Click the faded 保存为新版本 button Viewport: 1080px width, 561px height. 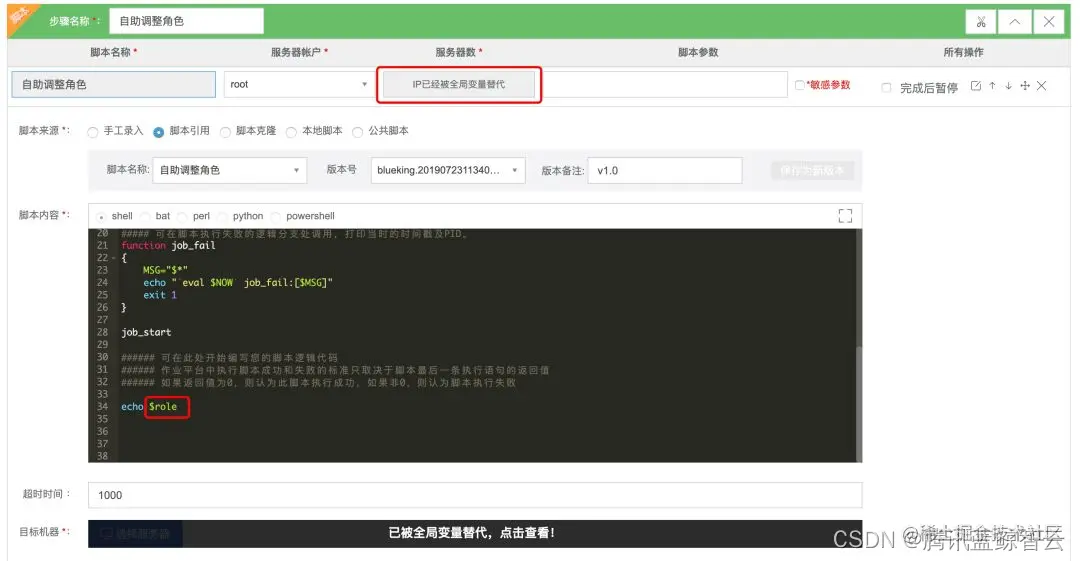(812, 170)
